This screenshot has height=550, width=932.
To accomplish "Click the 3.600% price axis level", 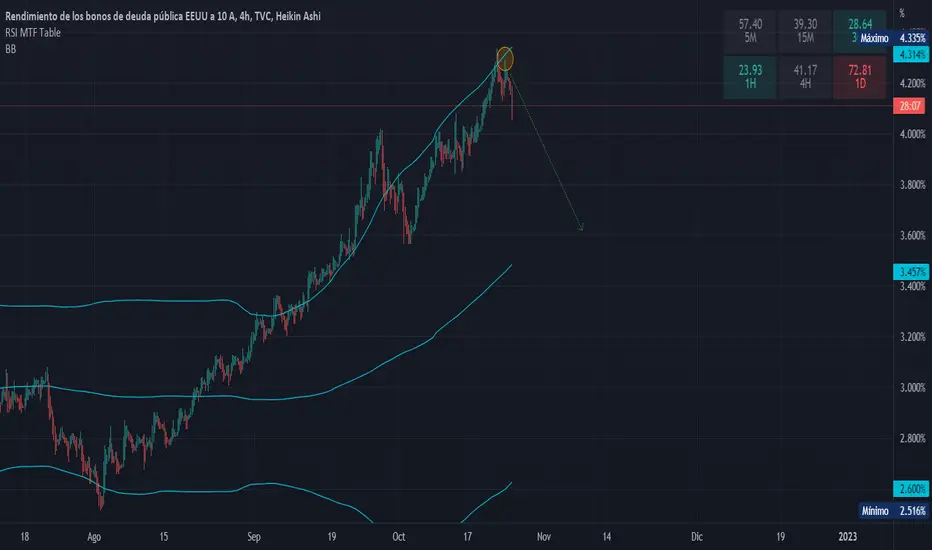I will [x=912, y=235].
